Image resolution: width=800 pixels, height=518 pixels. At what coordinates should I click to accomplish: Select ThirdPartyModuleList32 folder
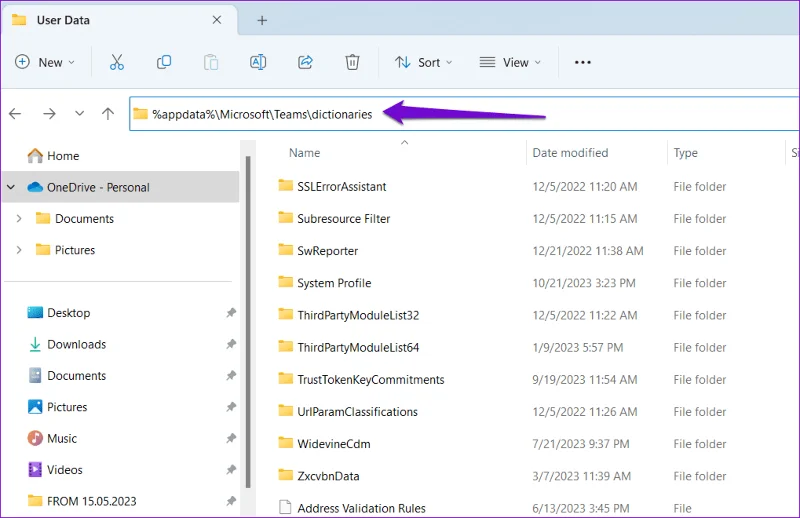tap(358, 315)
